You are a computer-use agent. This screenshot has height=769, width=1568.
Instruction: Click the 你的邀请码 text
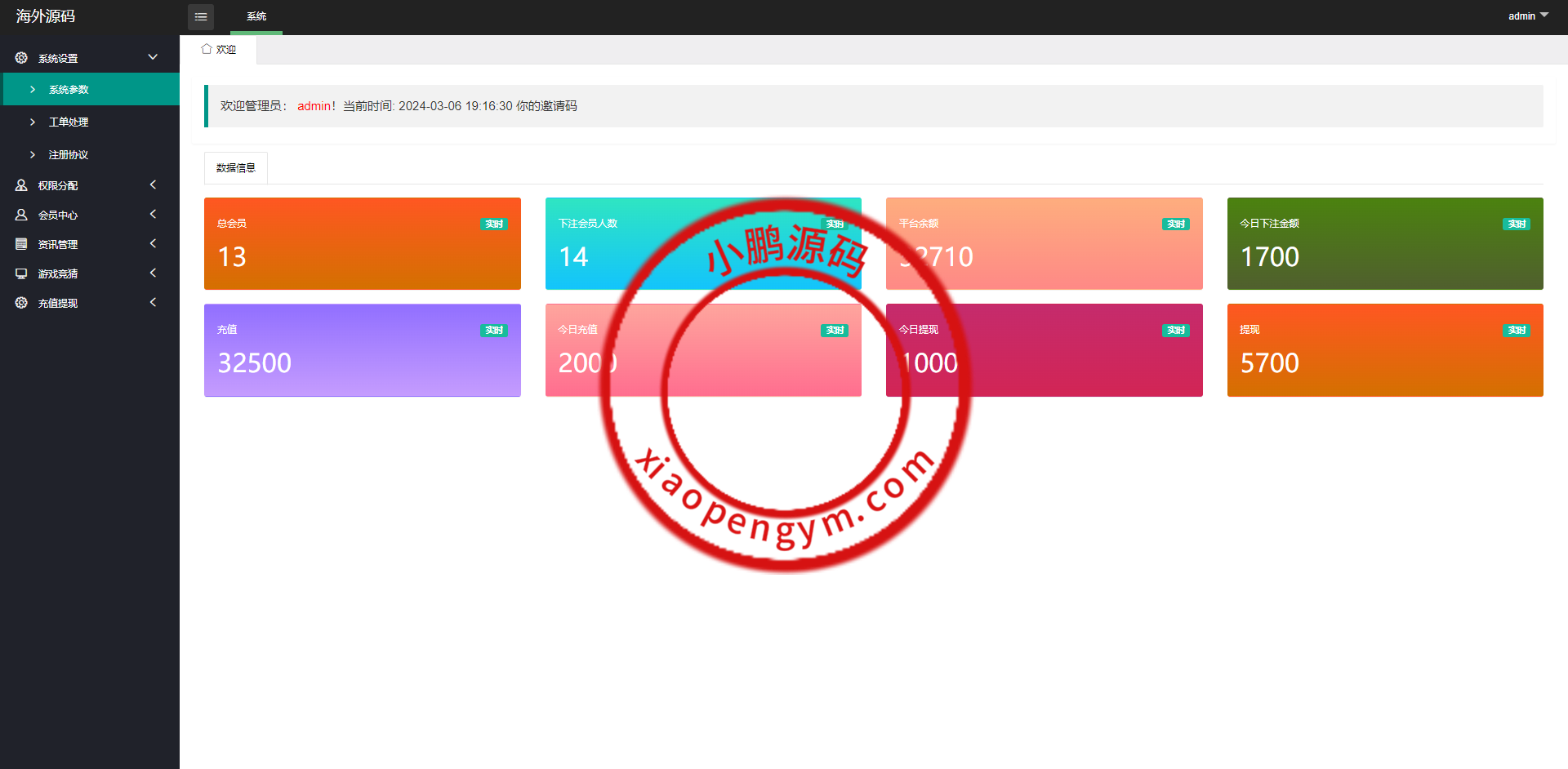(546, 106)
